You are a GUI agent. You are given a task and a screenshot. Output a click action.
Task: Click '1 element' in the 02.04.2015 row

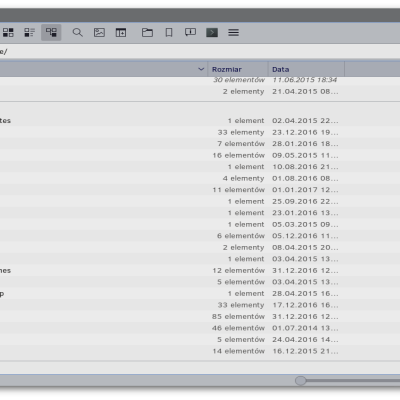click(246, 120)
